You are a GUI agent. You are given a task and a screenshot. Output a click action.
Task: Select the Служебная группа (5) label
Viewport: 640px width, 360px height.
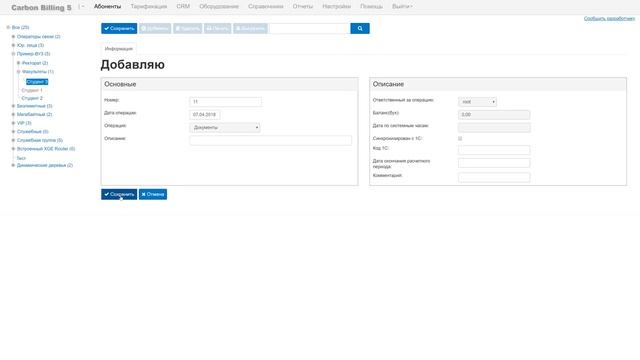tap(40, 140)
